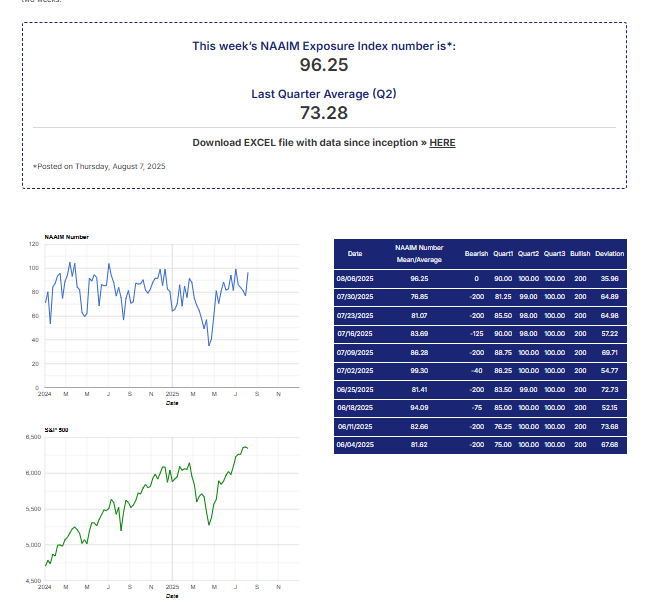This screenshot has width=655, height=616.
Task: Select the 96.25 index number headline
Action: [x=324, y=65]
